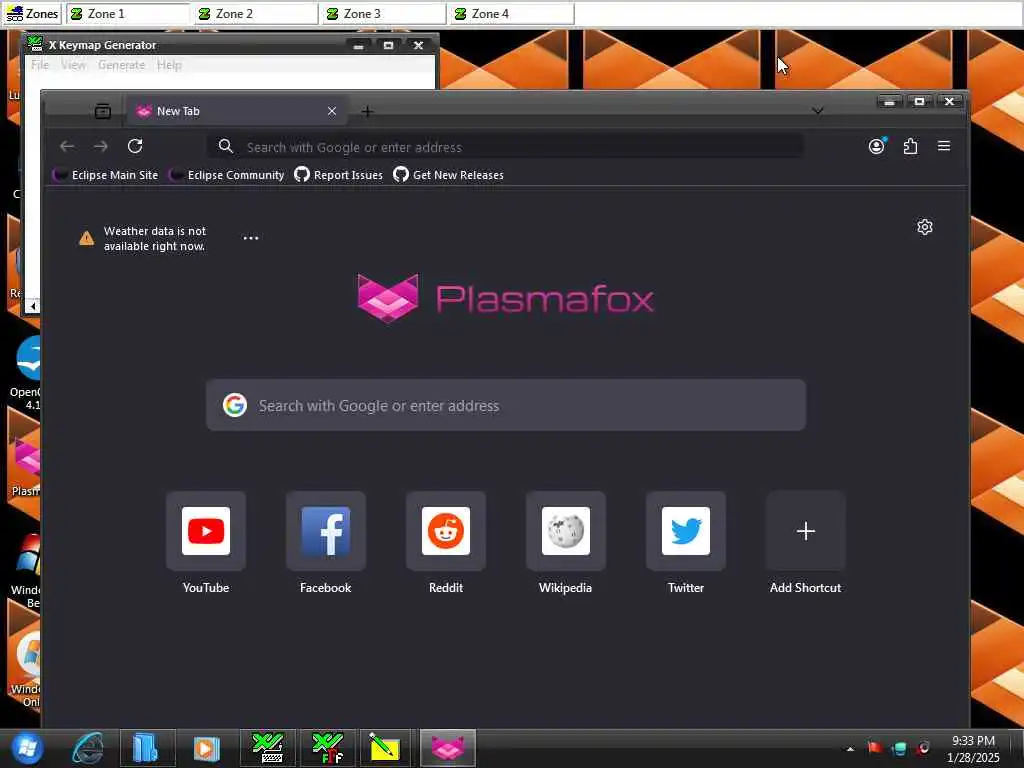Open the Plasmafox hamburger application menu
Viewport: 1024px width, 768px height.
(x=944, y=146)
